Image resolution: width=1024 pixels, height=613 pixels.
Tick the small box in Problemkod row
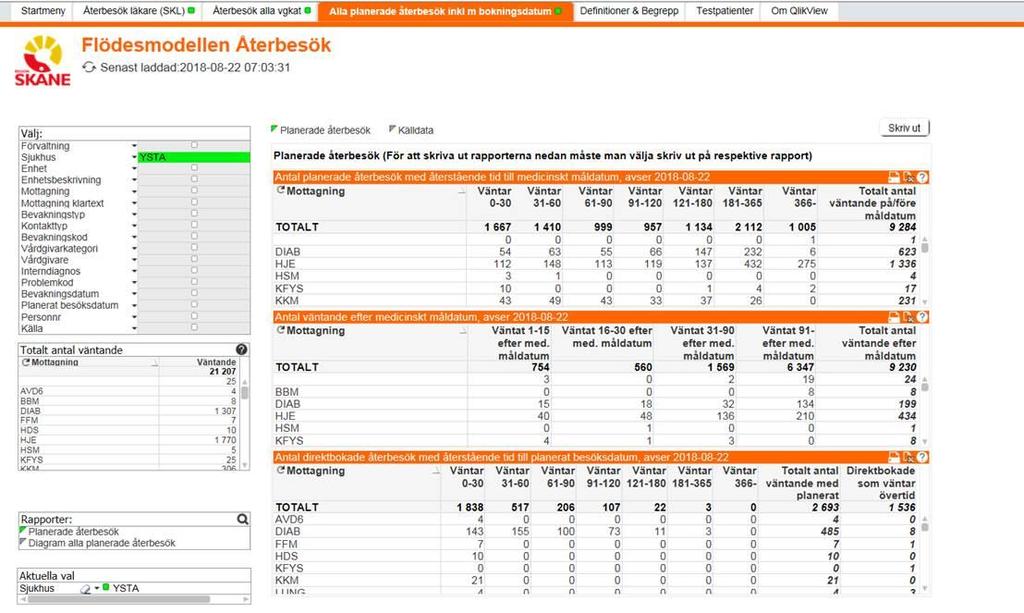(x=194, y=282)
